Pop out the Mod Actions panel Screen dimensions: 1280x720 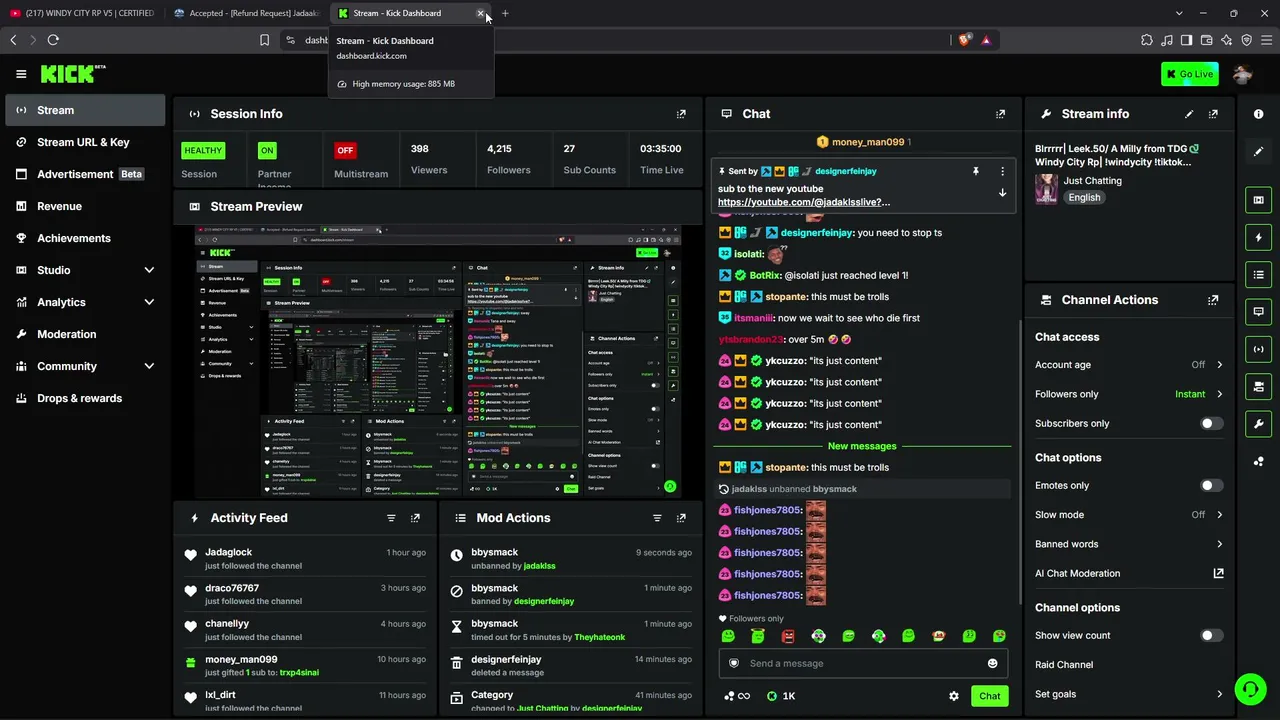[x=681, y=518]
